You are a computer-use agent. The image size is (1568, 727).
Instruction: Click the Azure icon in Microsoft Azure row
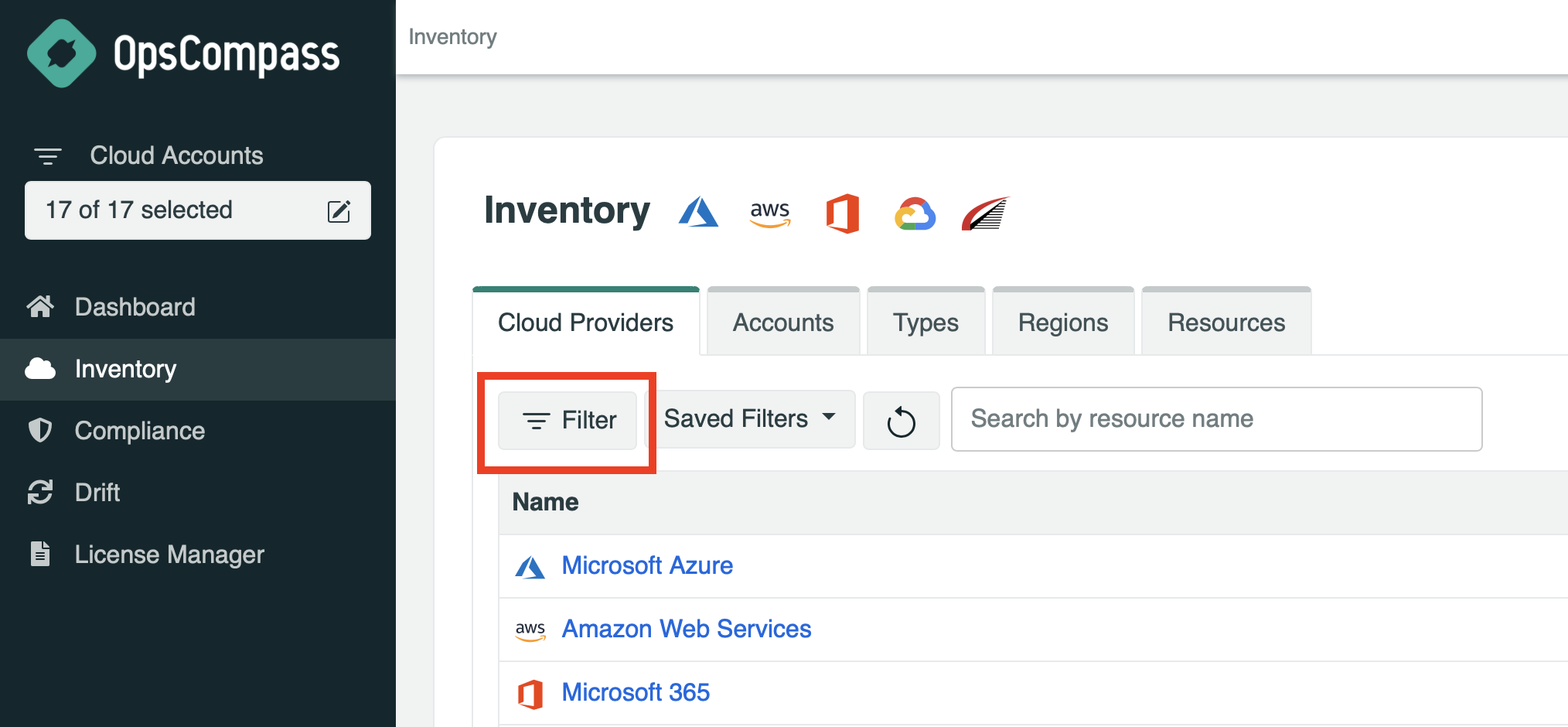(x=530, y=567)
